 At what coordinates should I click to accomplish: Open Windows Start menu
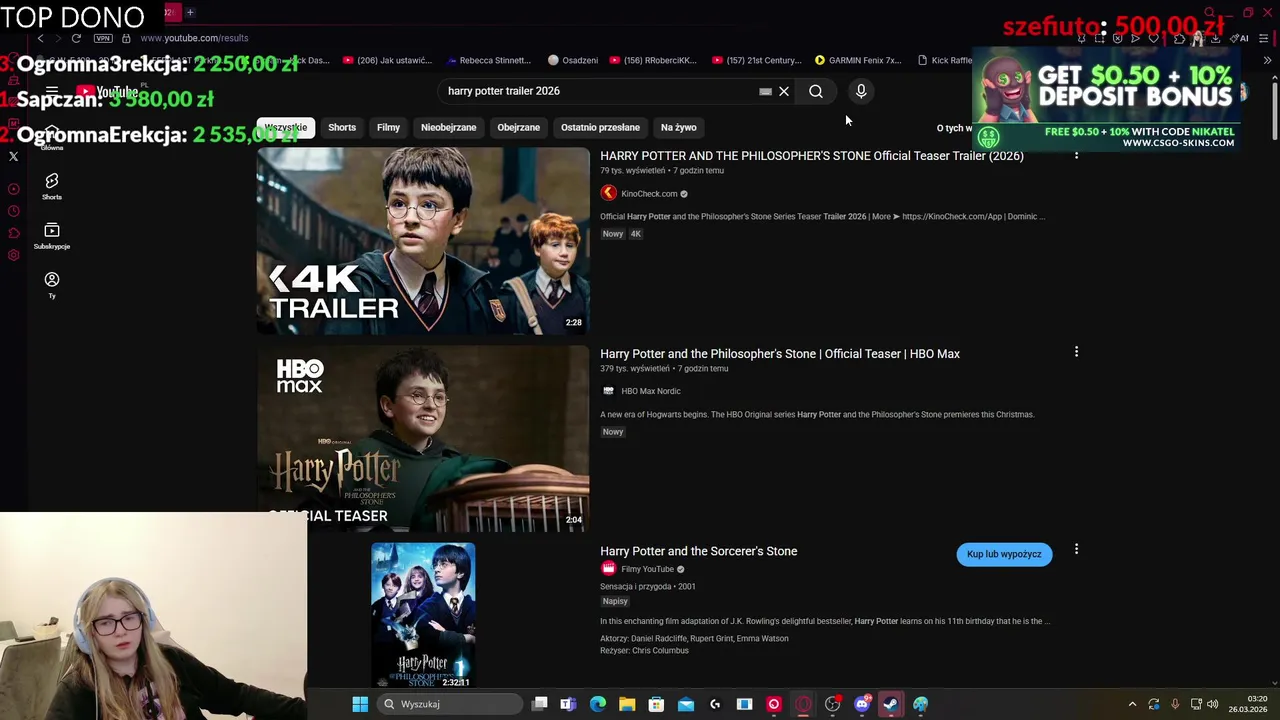[360, 704]
